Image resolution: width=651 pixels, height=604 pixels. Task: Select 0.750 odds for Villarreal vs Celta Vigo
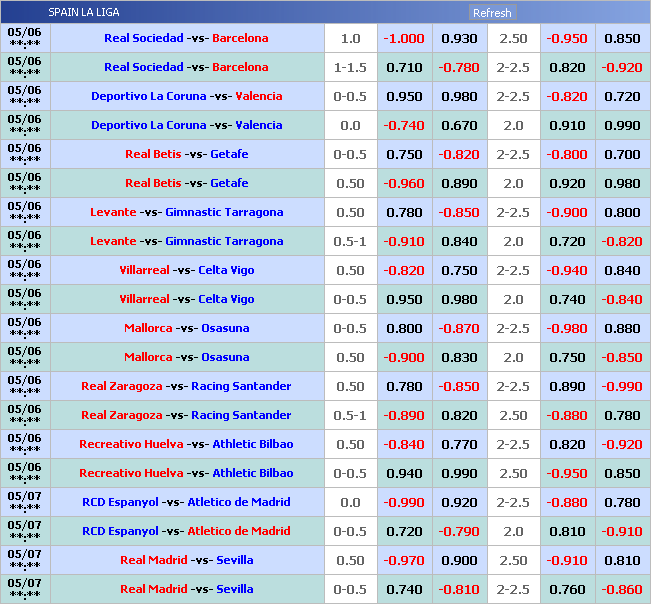[x=459, y=271]
